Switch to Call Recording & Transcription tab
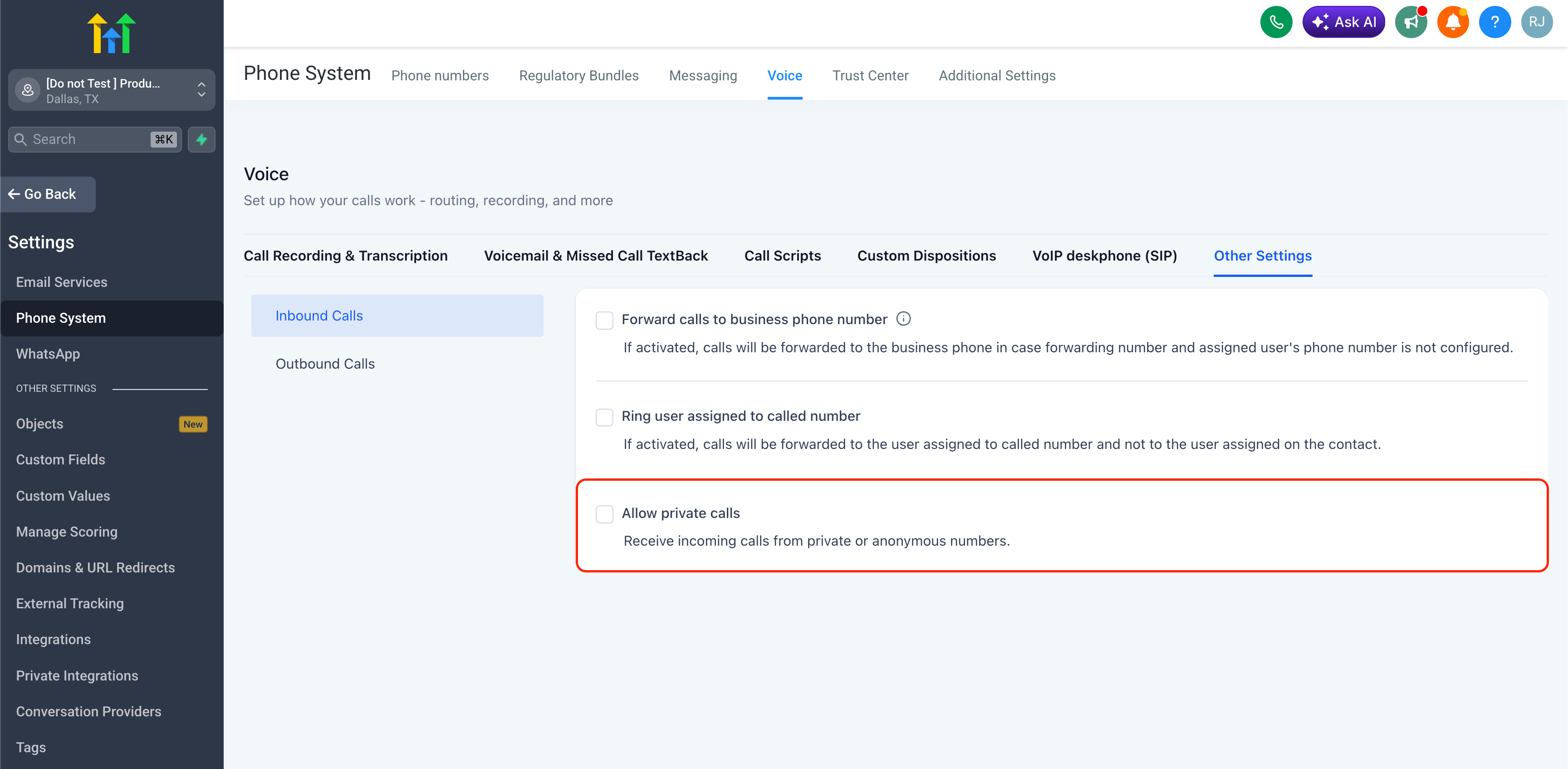The image size is (1568, 769). 345,256
